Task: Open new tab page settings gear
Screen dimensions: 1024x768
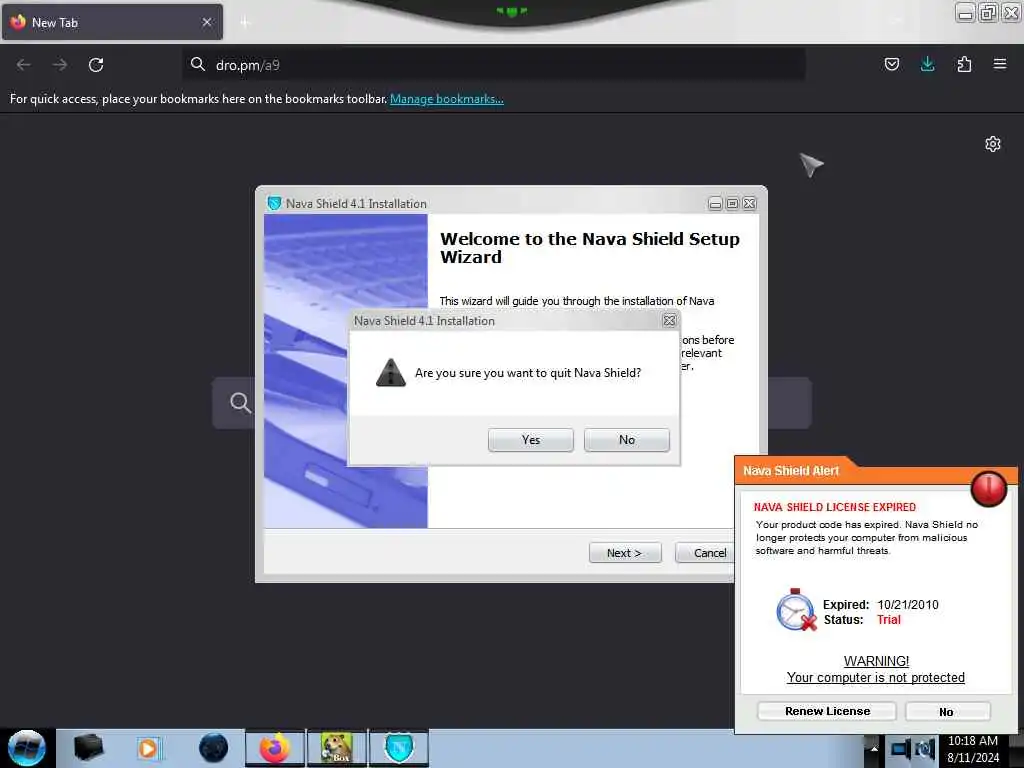Action: tap(993, 144)
